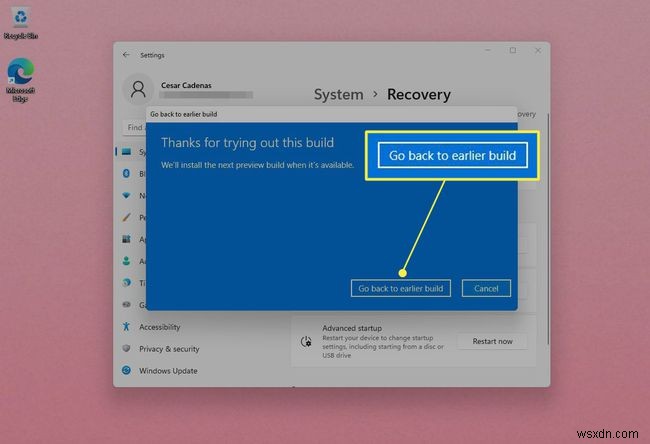Image resolution: width=650 pixels, height=444 pixels.
Task: Close the Settings window
Action: click(538, 51)
